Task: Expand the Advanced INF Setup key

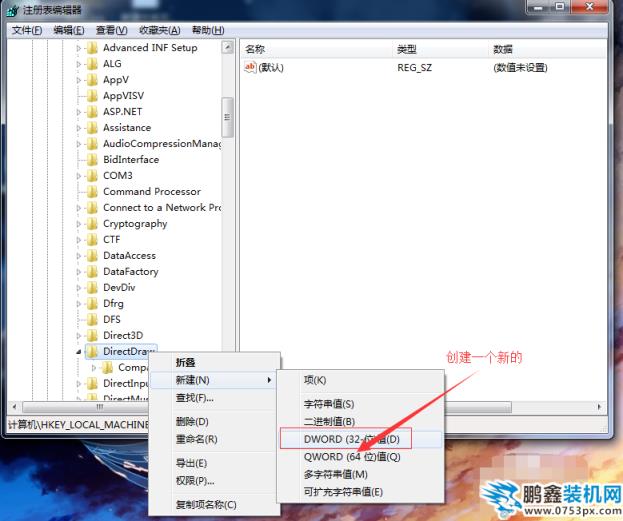Action: (x=79, y=48)
